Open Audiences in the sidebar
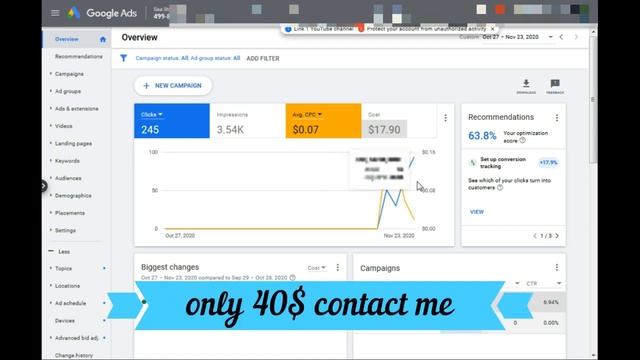The height and width of the screenshot is (360, 640). (68, 178)
